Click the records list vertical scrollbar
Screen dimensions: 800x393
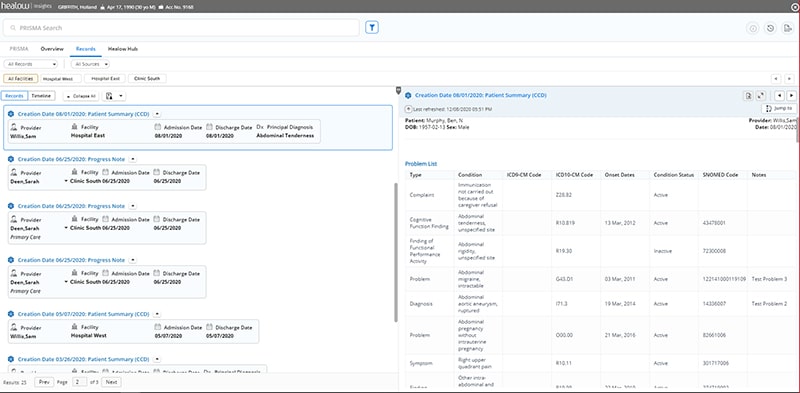(396, 253)
